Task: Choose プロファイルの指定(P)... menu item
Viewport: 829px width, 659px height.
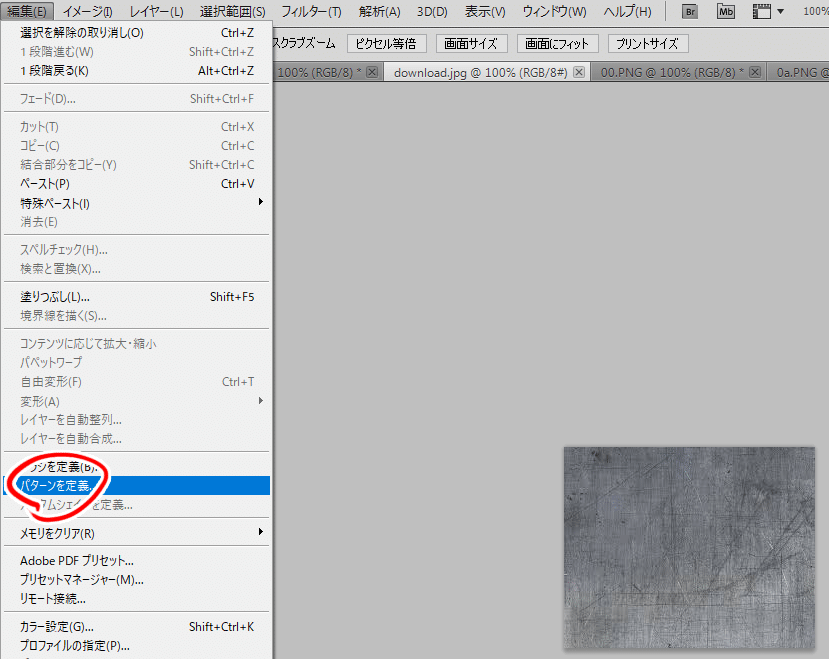Action: (136, 646)
